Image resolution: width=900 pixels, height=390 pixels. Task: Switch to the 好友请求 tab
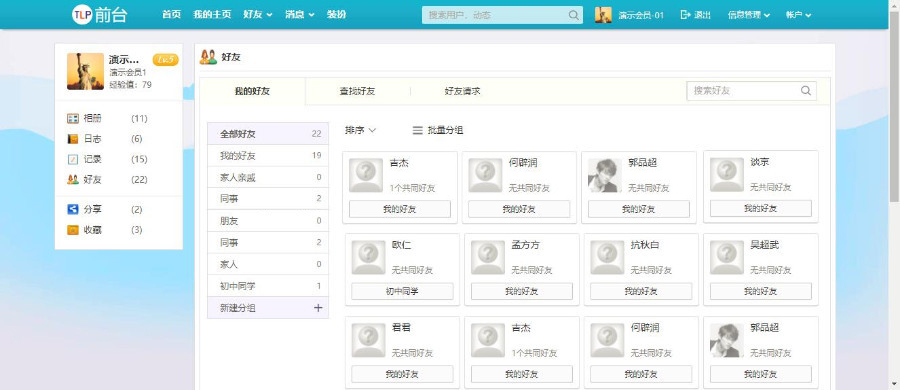463,91
